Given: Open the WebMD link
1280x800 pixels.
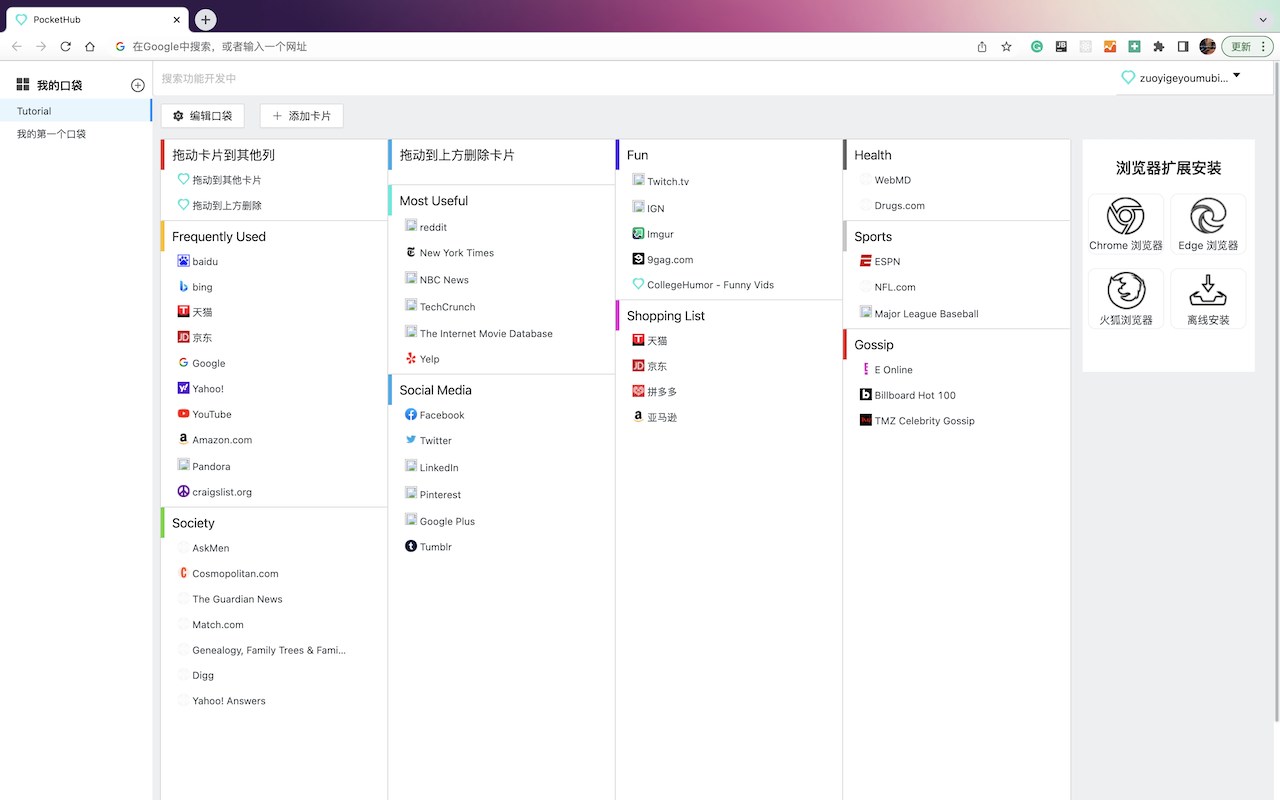Looking at the screenshot, I should tap(892, 180).
